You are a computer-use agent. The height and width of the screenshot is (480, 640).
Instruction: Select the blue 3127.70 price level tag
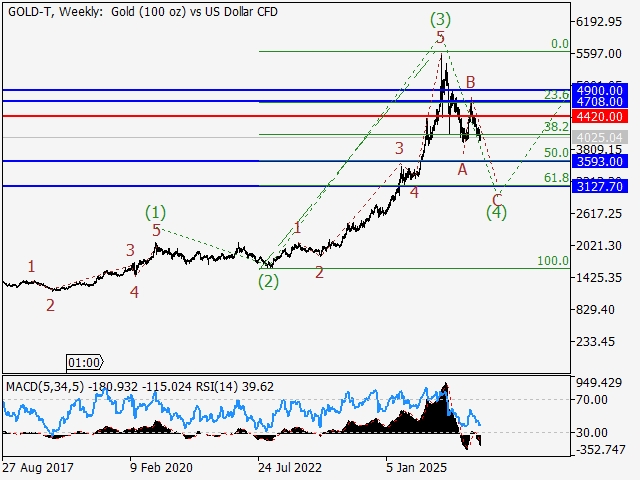(600, 187)
